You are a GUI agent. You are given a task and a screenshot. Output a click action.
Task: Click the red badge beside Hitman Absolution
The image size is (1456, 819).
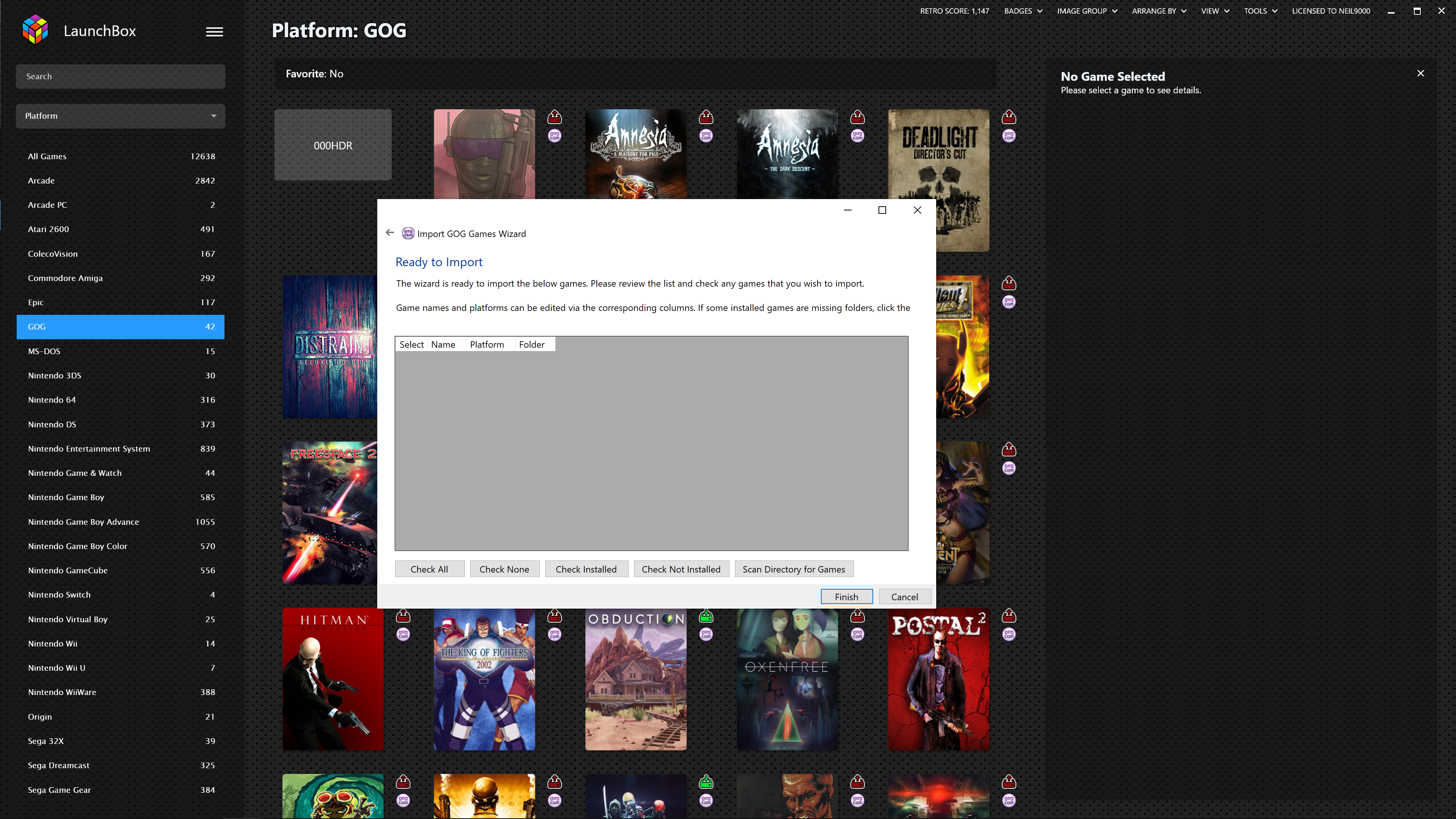tap(403, 616)
